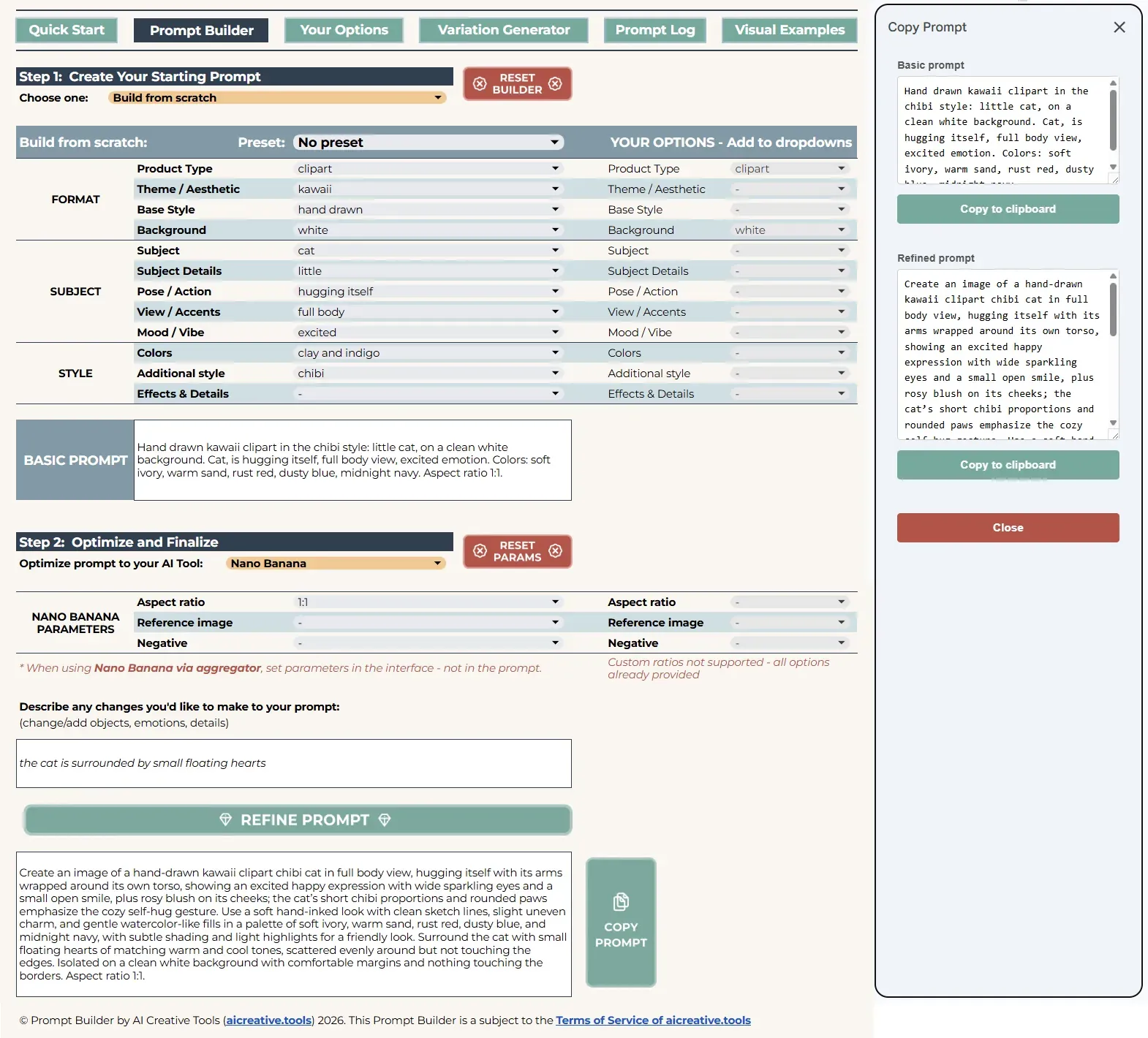Expand the right-side Reference image options dropdown
1148x1038 pixels.
pyautogui.click(x=790, y=623)
